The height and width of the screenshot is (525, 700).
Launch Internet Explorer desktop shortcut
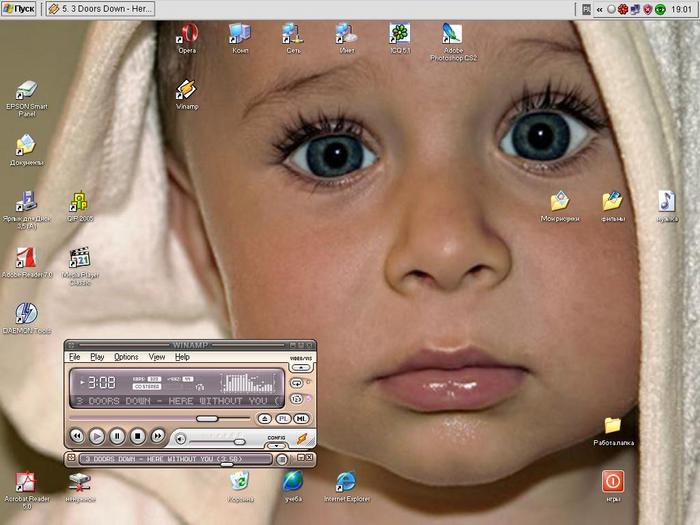[347, 487]
